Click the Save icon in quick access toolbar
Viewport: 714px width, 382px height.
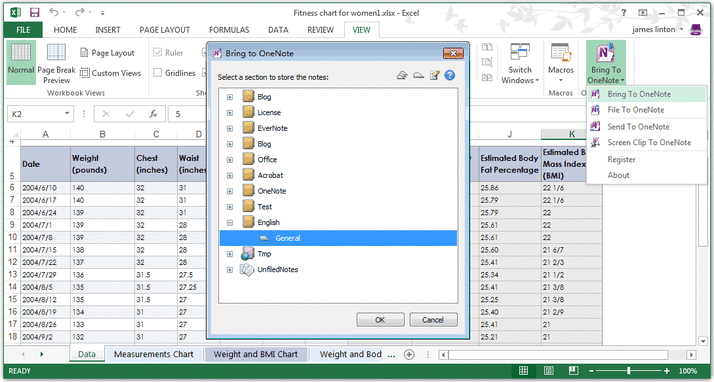coord(34,13)
